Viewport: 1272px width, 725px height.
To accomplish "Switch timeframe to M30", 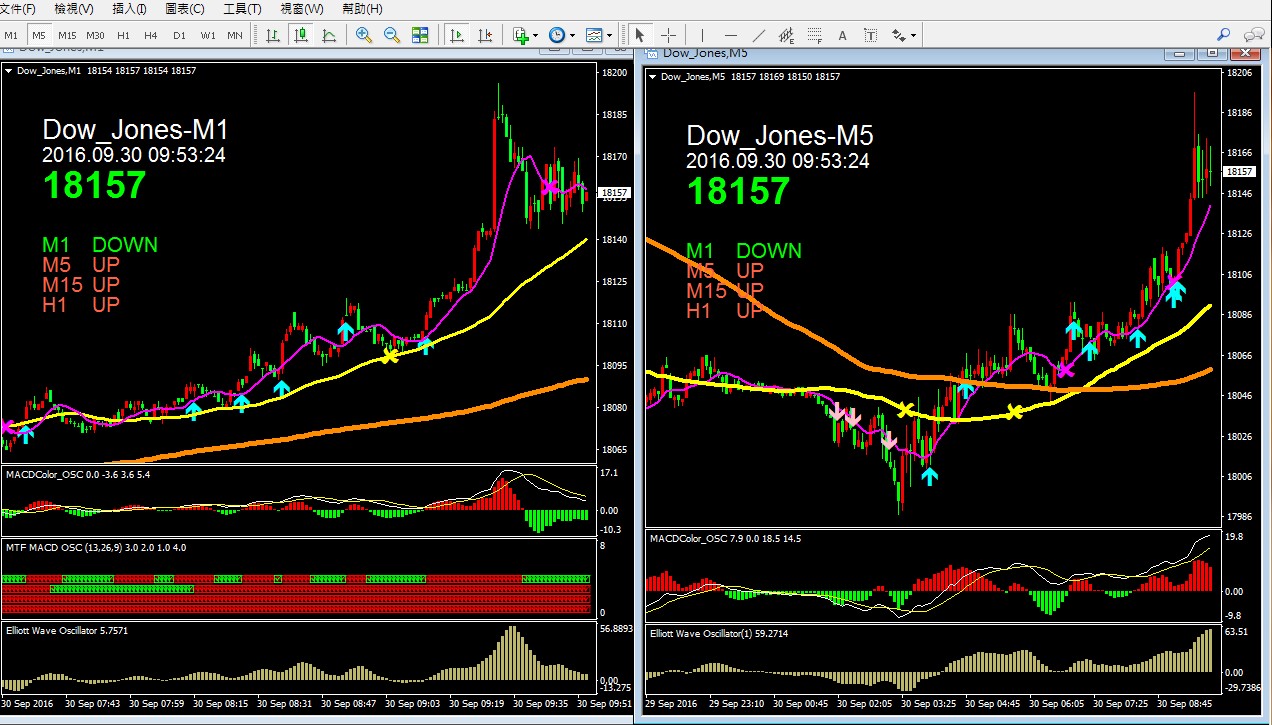I will (95, 35).
